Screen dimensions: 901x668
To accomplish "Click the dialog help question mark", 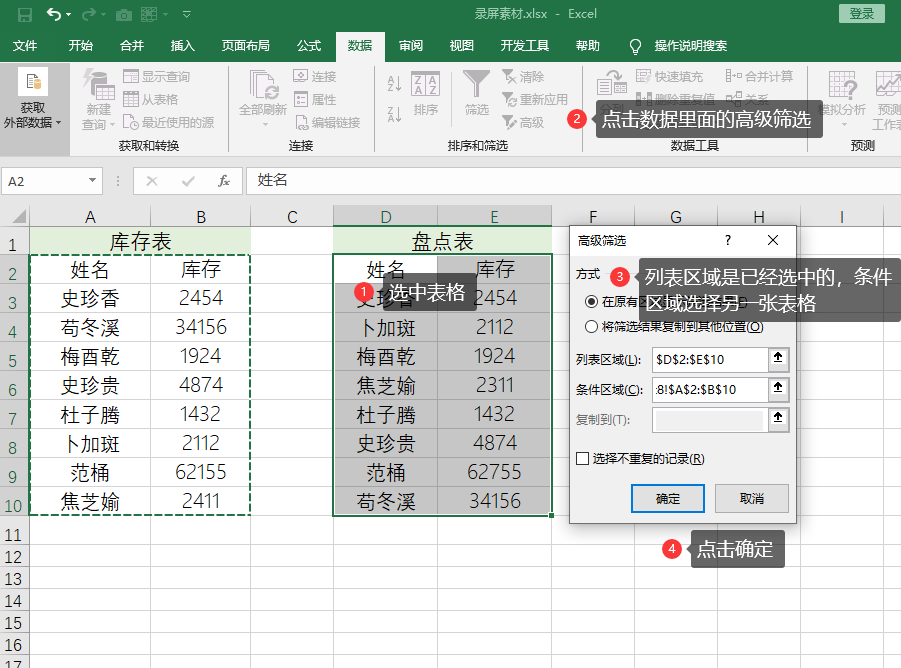I will click(728, 240).
